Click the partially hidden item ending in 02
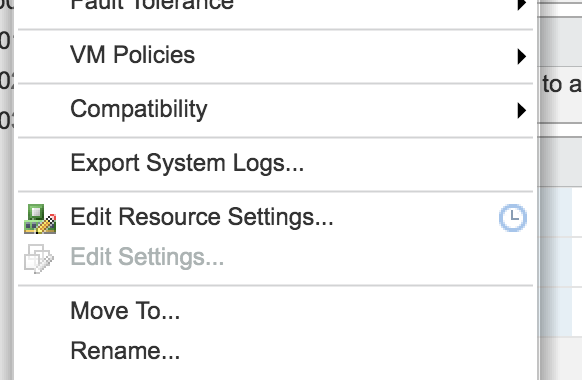This screenshot has width=582, height=380. pos(6,80)
